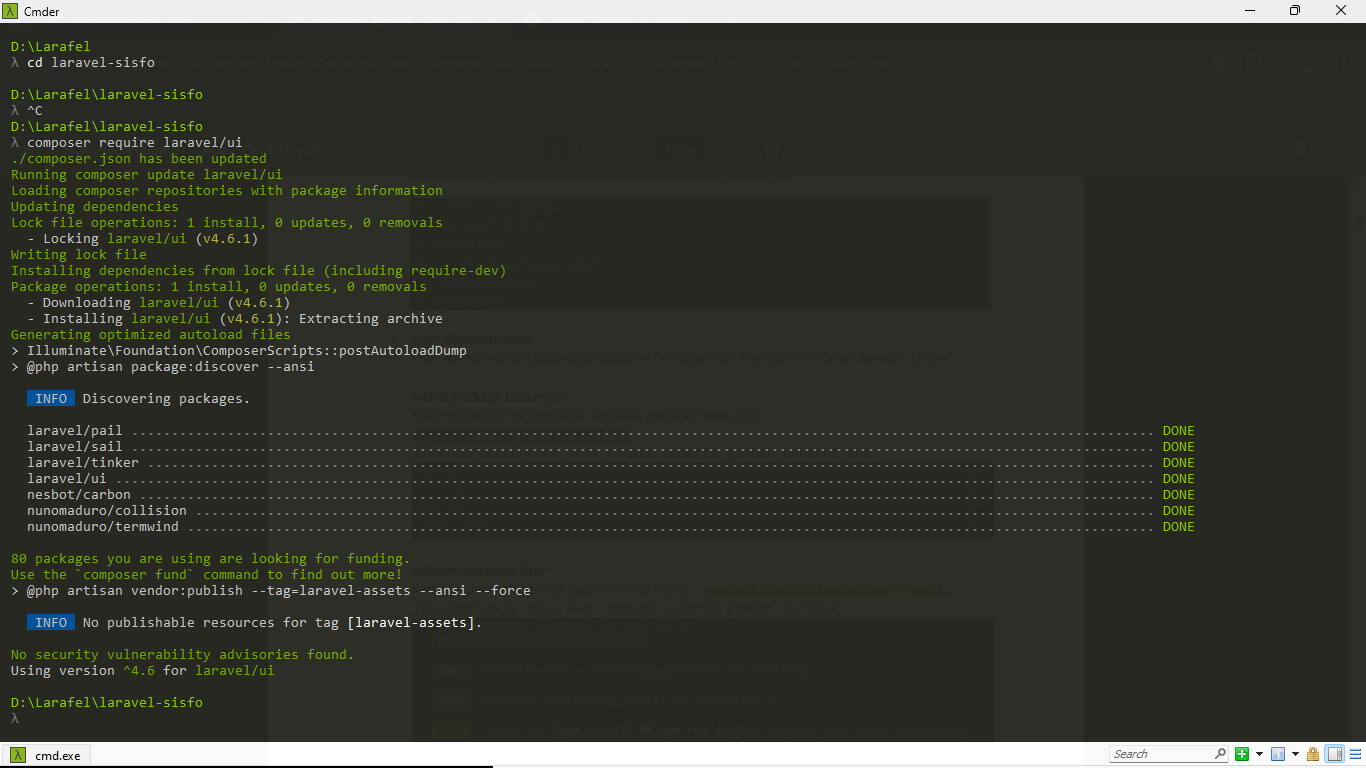Click the Cmder lambda icon in title bar
This screenshot has height=768, width=1366.
pos(11,11)
